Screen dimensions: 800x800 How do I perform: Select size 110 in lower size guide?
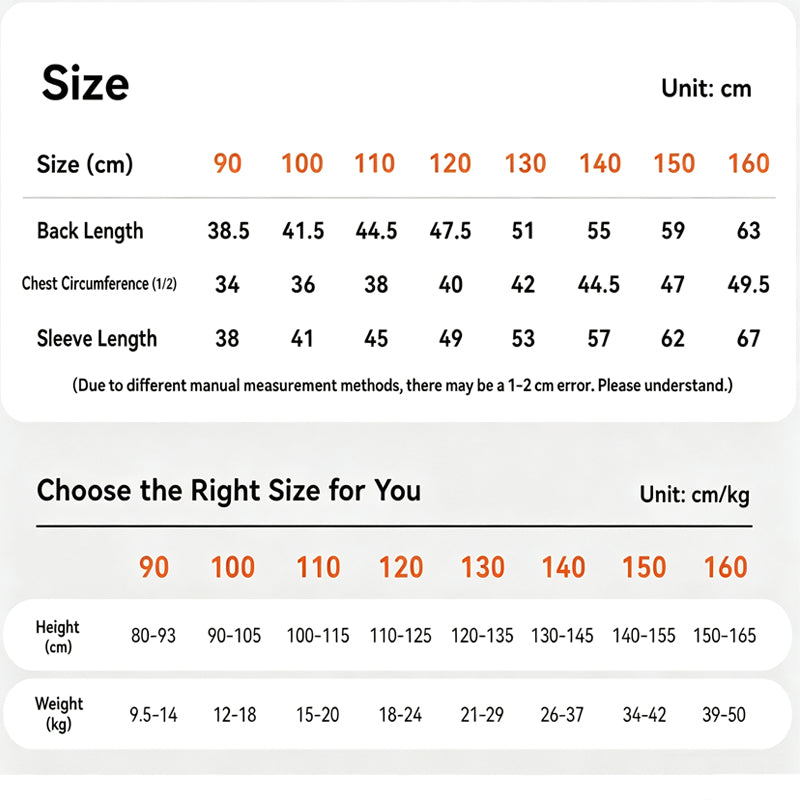318,567
